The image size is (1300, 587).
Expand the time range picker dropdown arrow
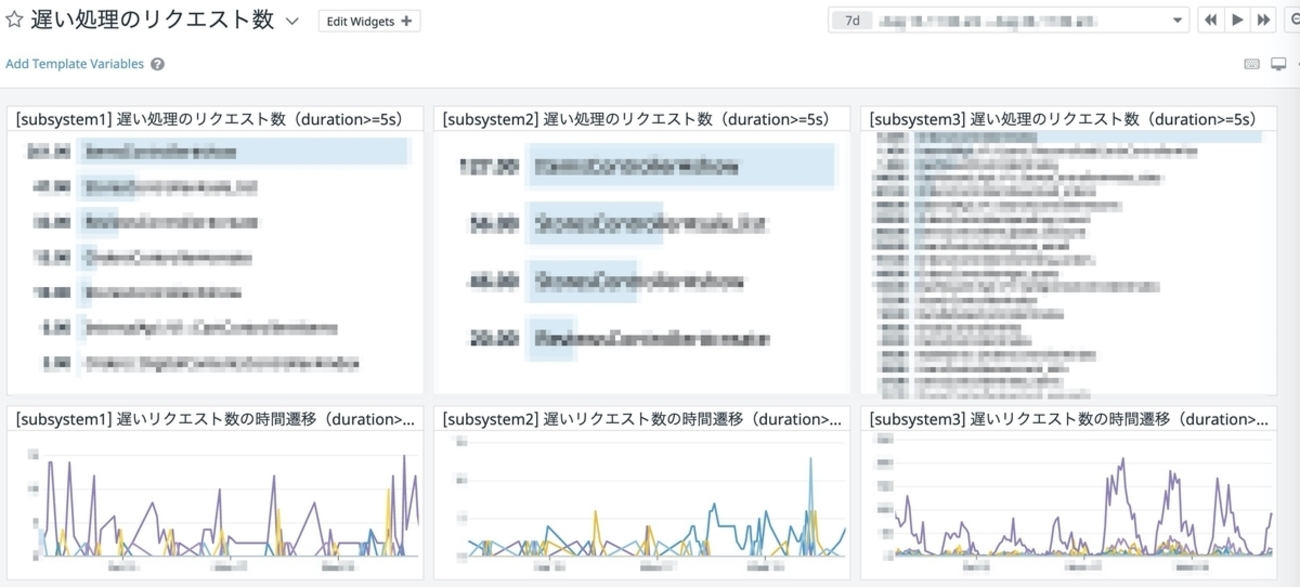[1178, 20]
